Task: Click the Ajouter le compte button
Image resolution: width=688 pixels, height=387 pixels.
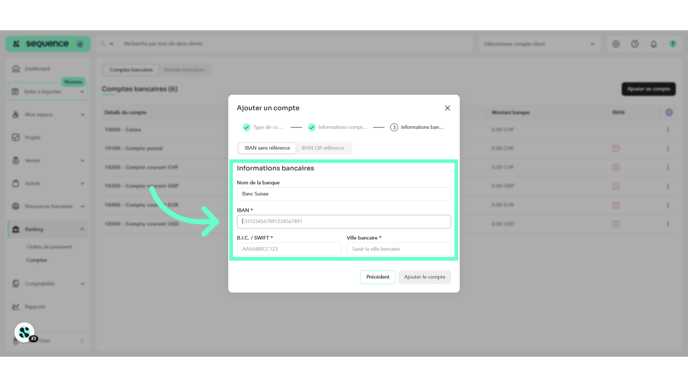Action: click(424, 277)
